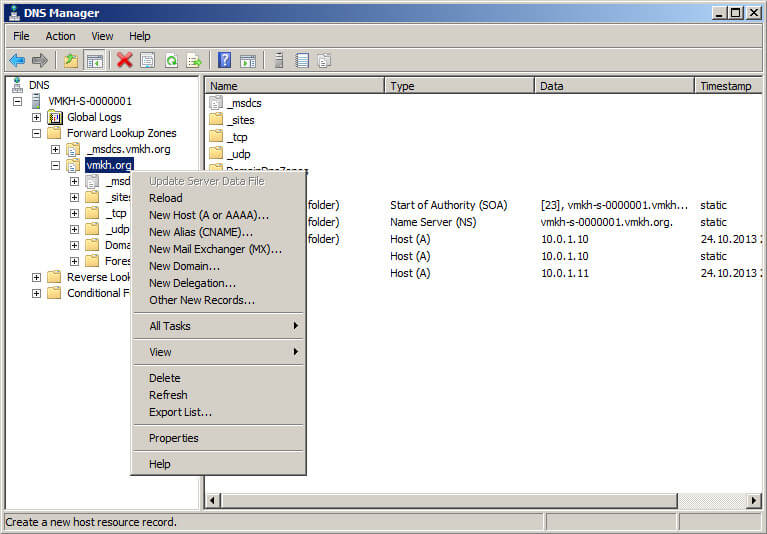Click the Back arrow toolbar icon
This screenshot has width=767, height=534.
click(x=17, y=61)
